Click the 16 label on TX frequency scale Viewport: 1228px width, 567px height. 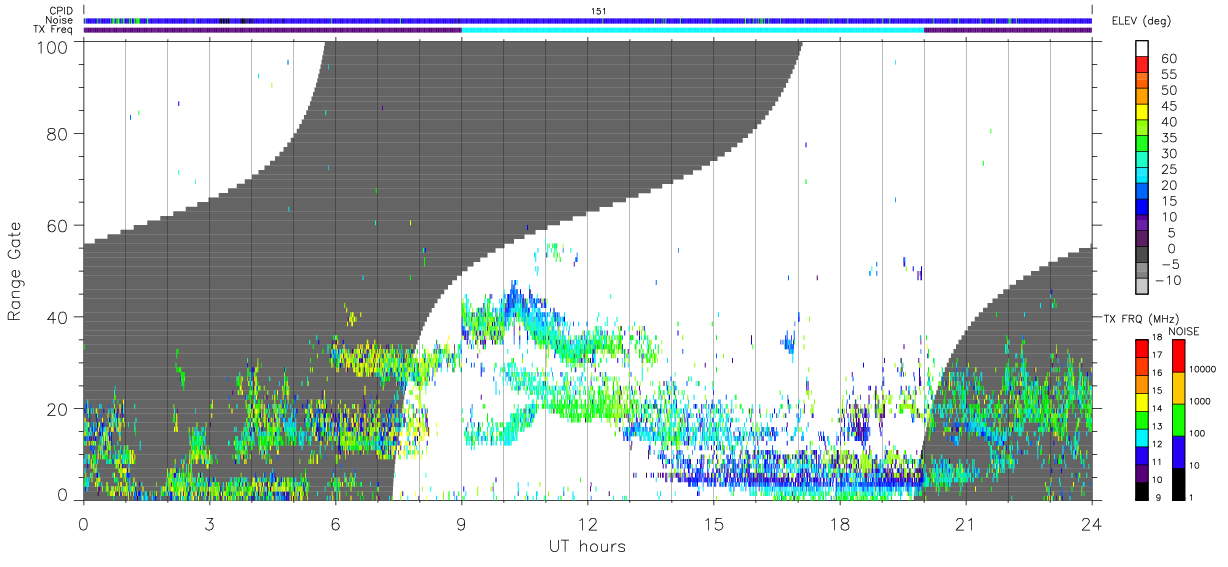(x=1159, y=374)
